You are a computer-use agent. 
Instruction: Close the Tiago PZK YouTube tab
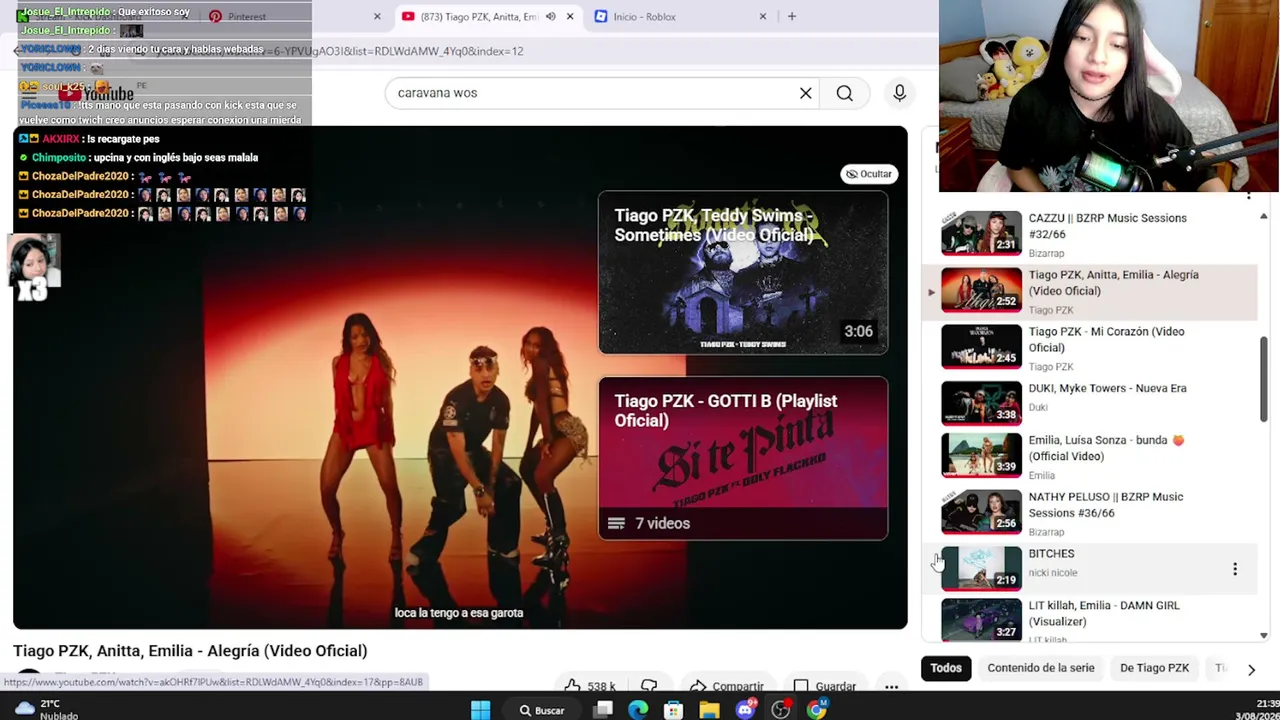570,17
